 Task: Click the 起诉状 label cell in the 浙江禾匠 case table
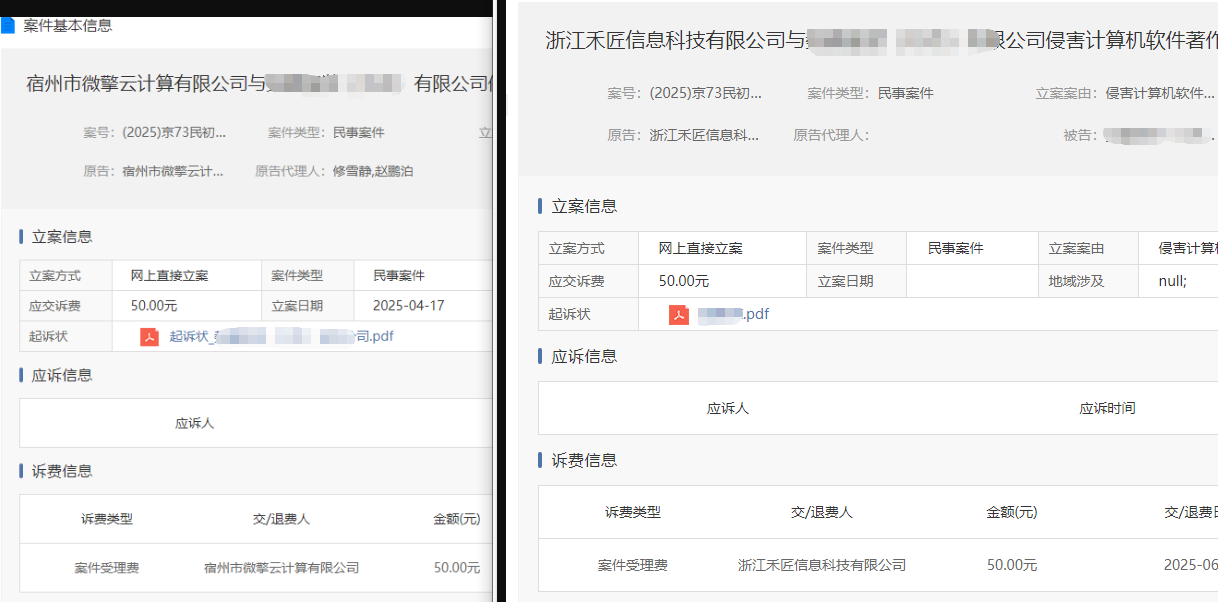pyautogui.click(x=588, y=314)
